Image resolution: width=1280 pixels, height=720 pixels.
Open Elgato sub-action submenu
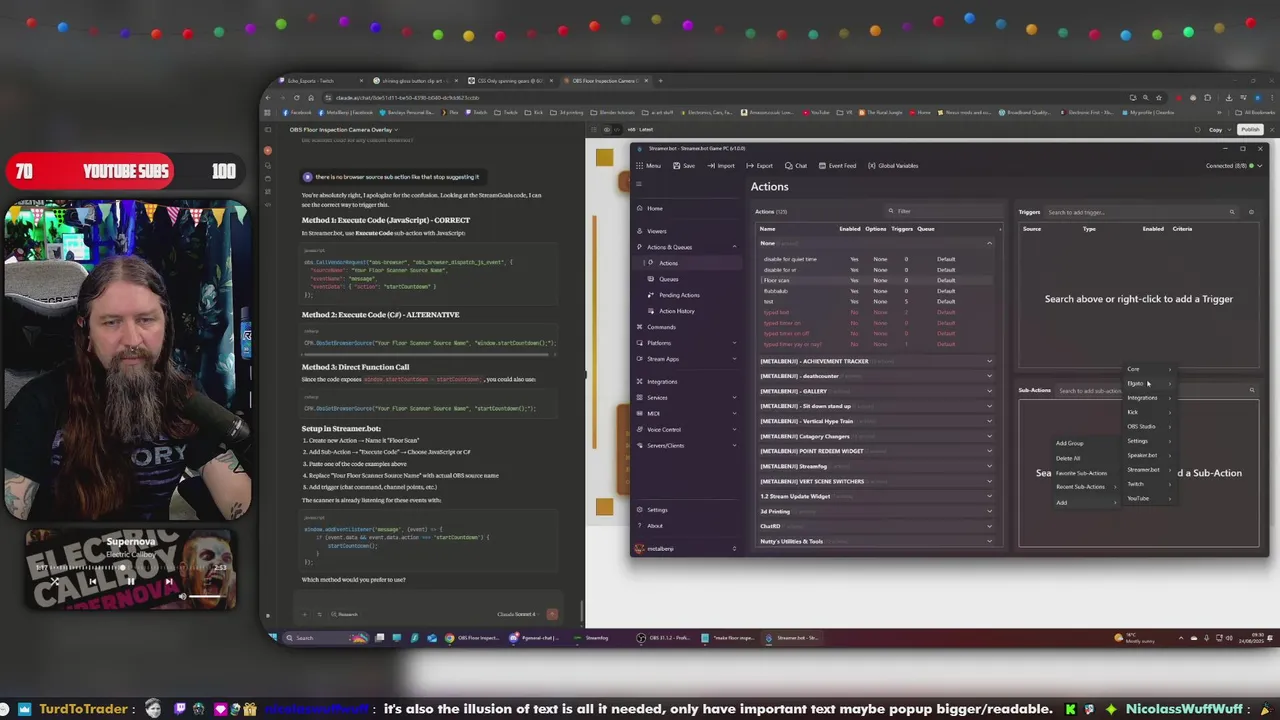pyautogui.click(x=1148, y=383)
